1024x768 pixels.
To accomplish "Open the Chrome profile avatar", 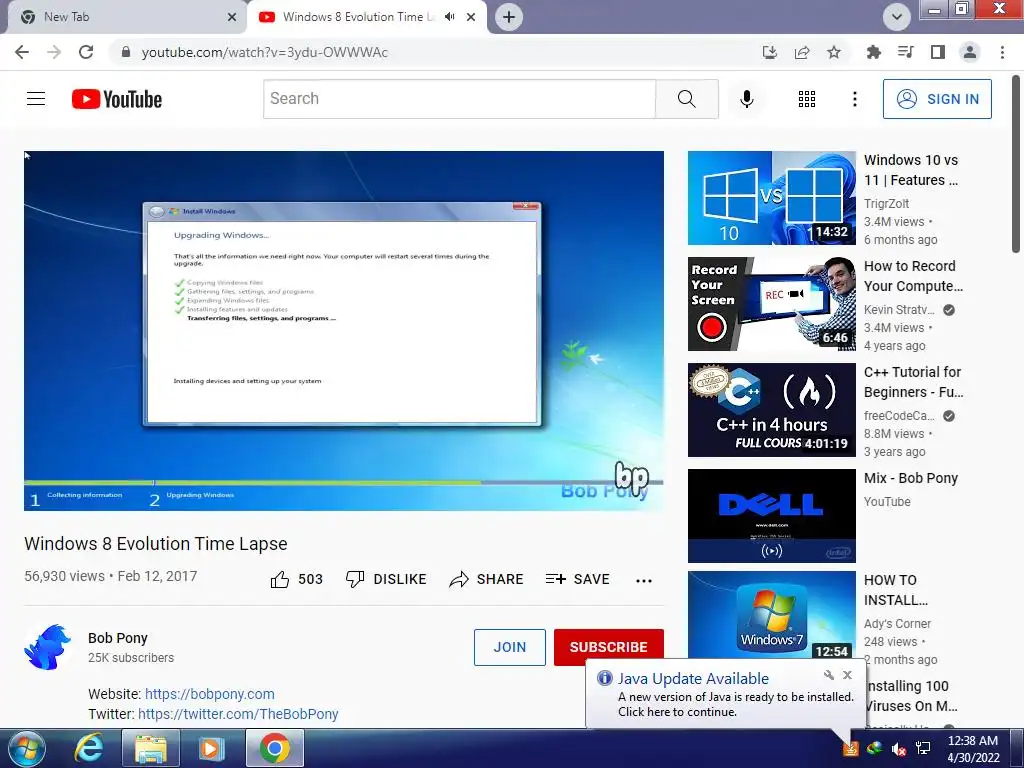I will pyautogui.click(x=970, y=52).
